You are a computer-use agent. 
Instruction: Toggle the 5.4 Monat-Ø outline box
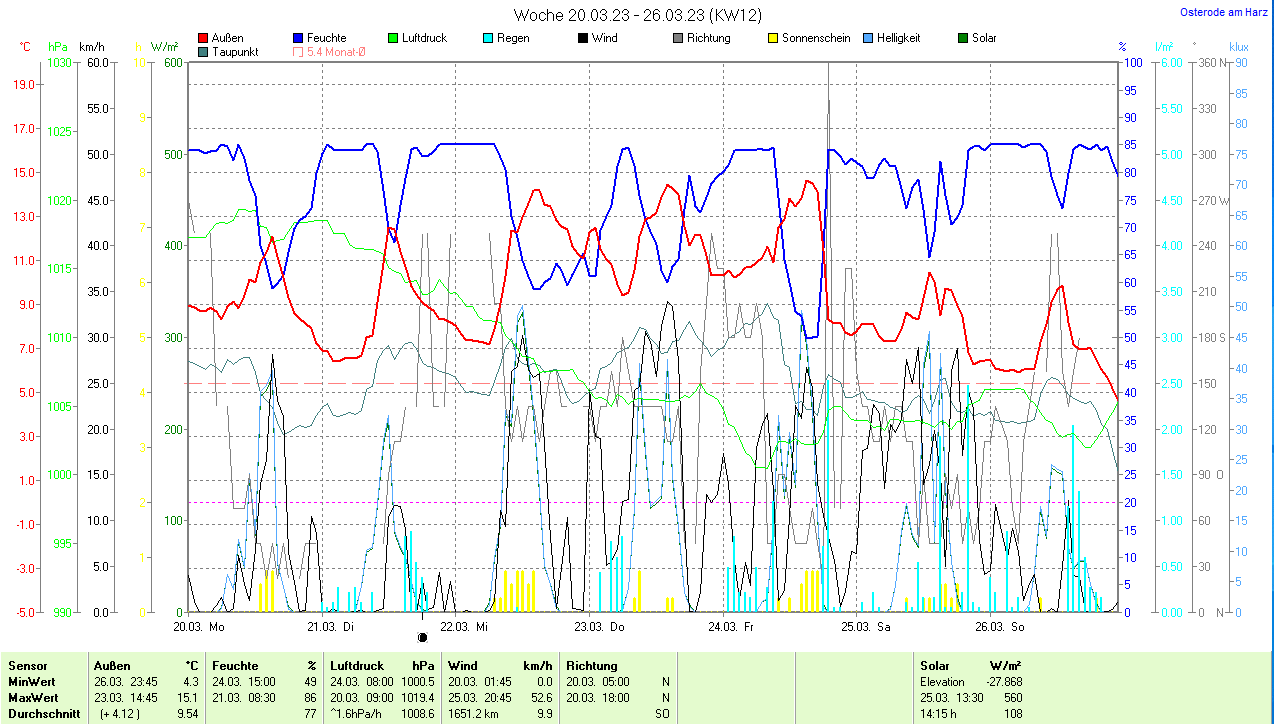click(x=298, y=51)
